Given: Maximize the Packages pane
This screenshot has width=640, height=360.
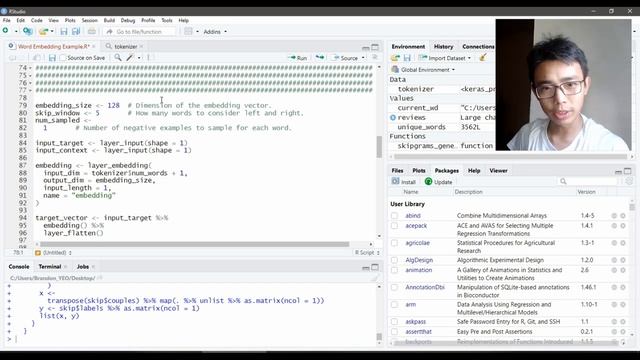Looking at the screenshot, I should [x=628, y=171].
